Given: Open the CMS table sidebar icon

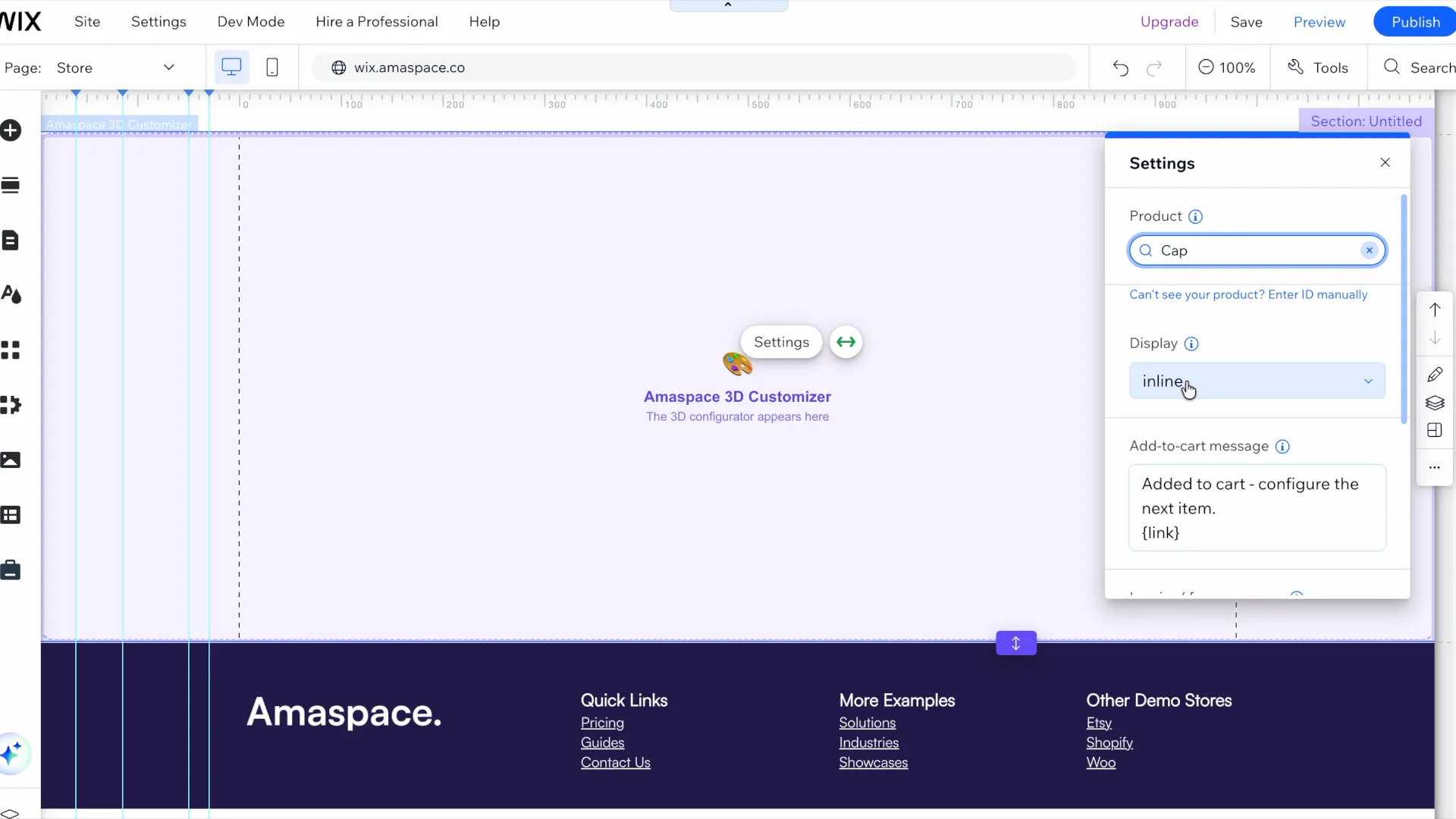Looking at the screenshot, I should pos(11,515).
